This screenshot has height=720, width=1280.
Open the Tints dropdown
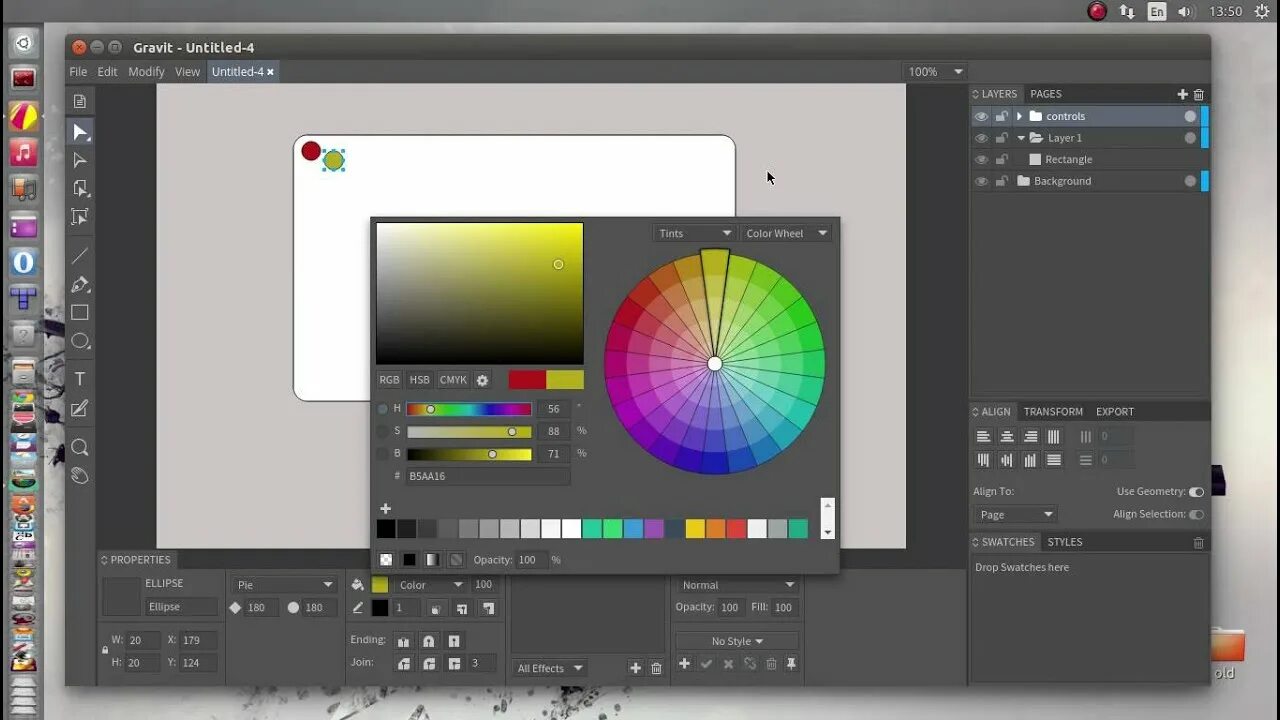click(694, 233)
